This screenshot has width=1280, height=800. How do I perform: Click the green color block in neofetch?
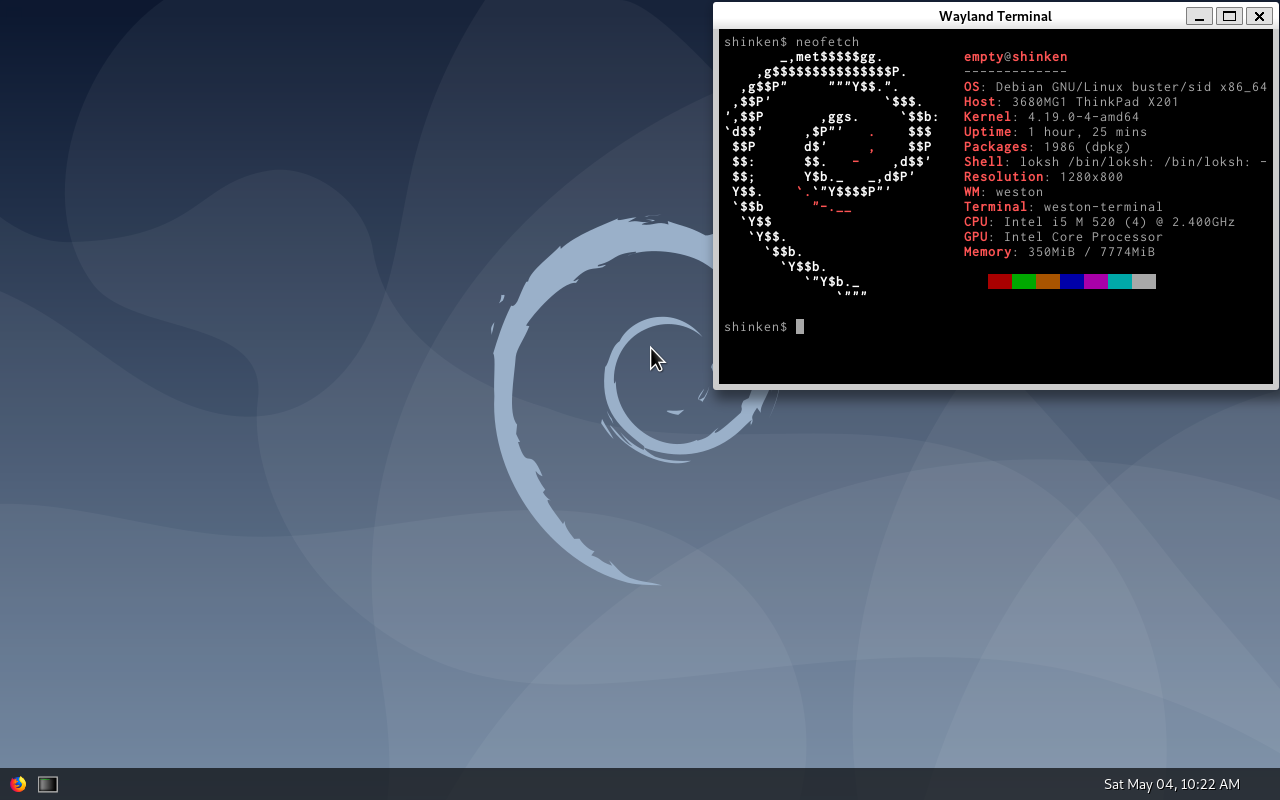pyautogui.click(x=1024, y=282)
